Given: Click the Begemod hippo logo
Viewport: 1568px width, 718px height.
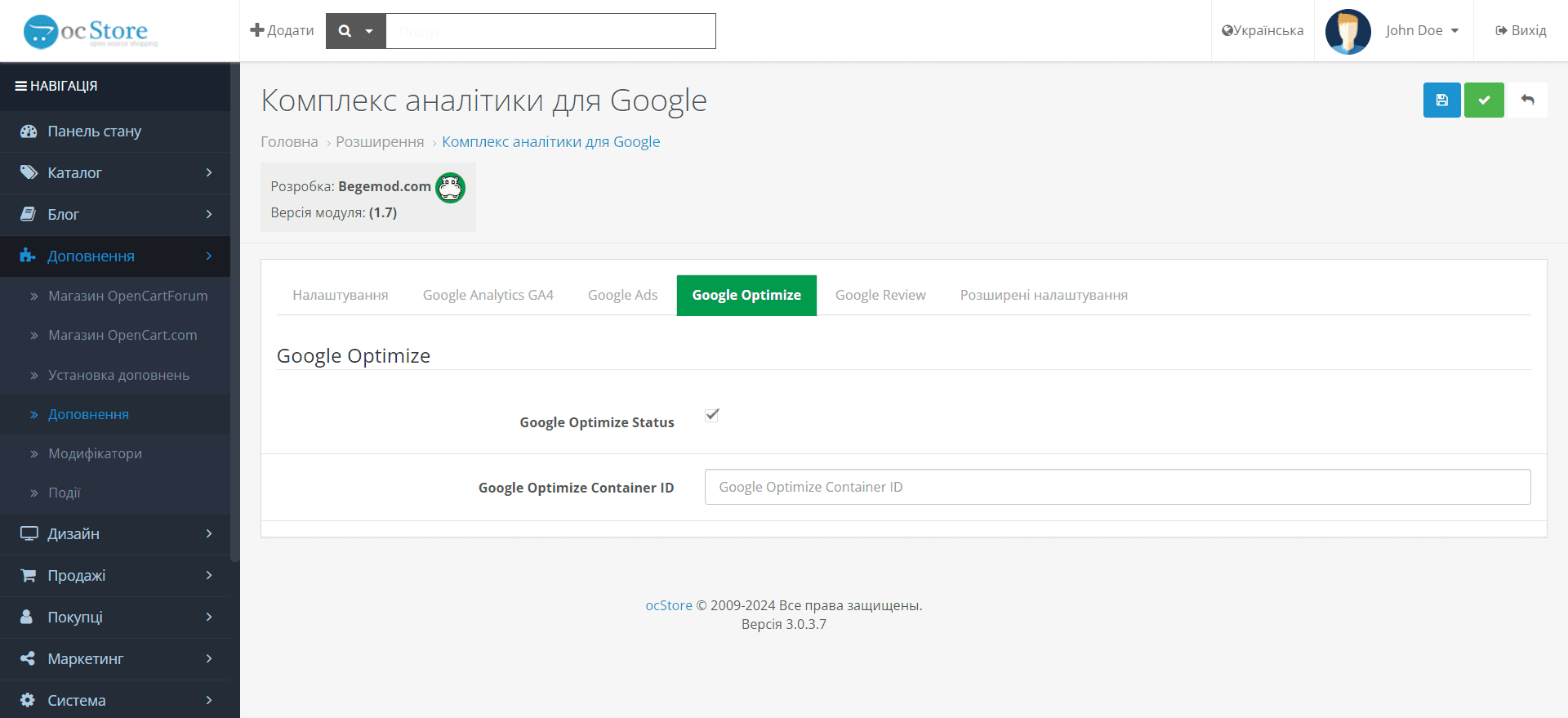Looking at the screenshot, I should click(x=450, y=188).
